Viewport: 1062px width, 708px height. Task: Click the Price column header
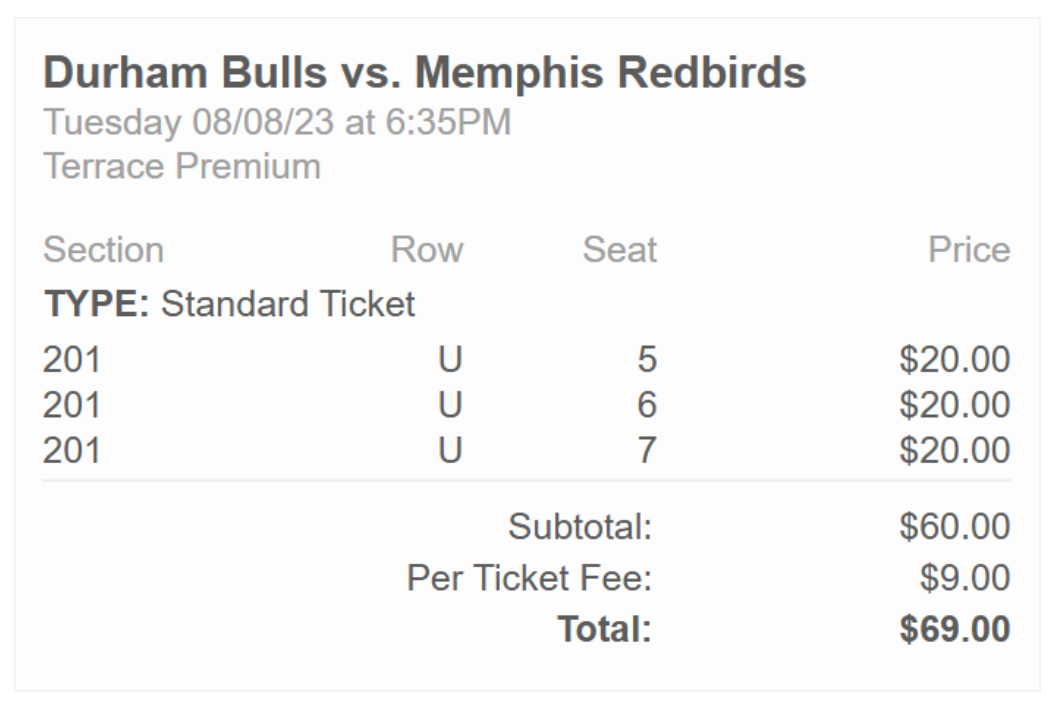click(969, 250)
